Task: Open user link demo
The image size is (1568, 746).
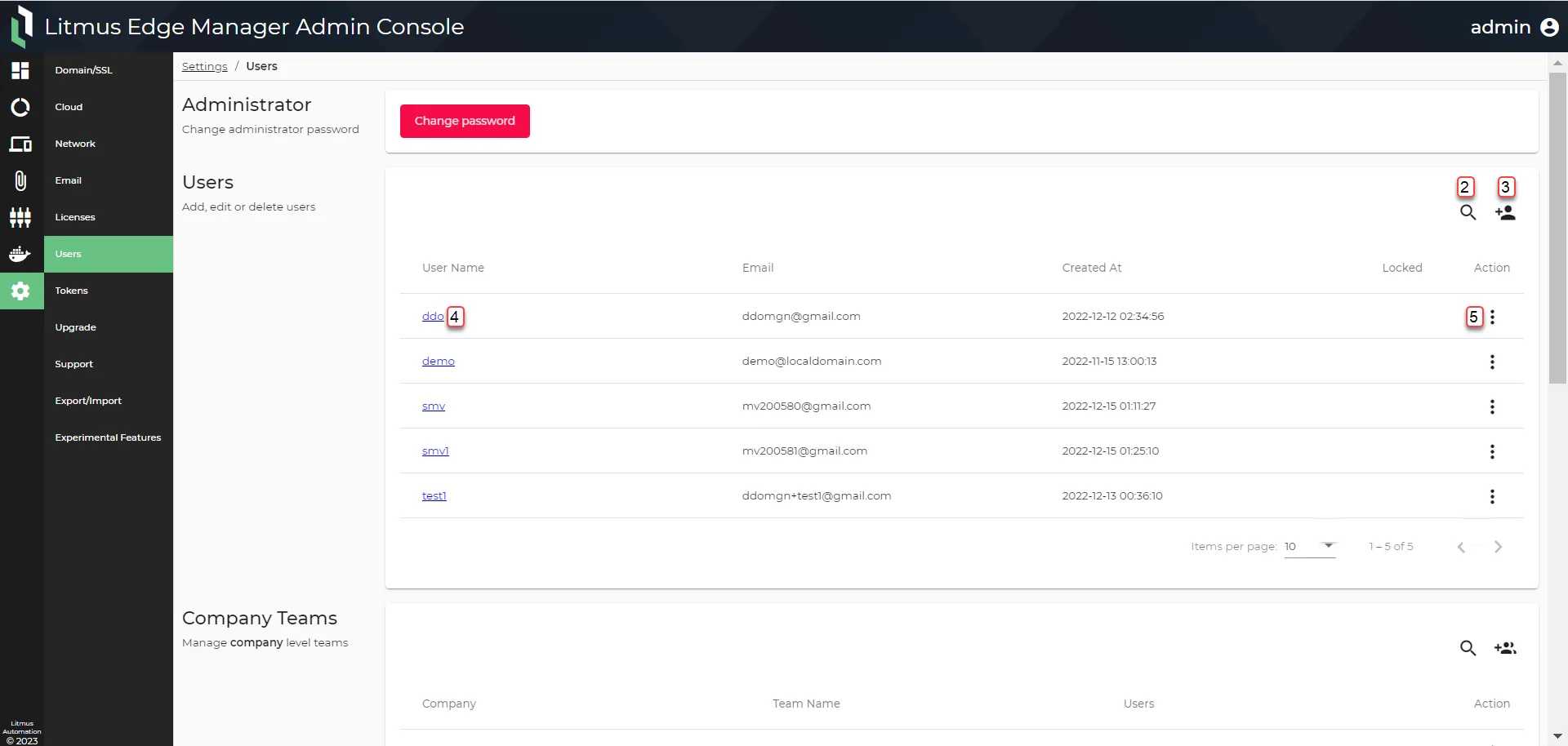Action: (439, 361)
